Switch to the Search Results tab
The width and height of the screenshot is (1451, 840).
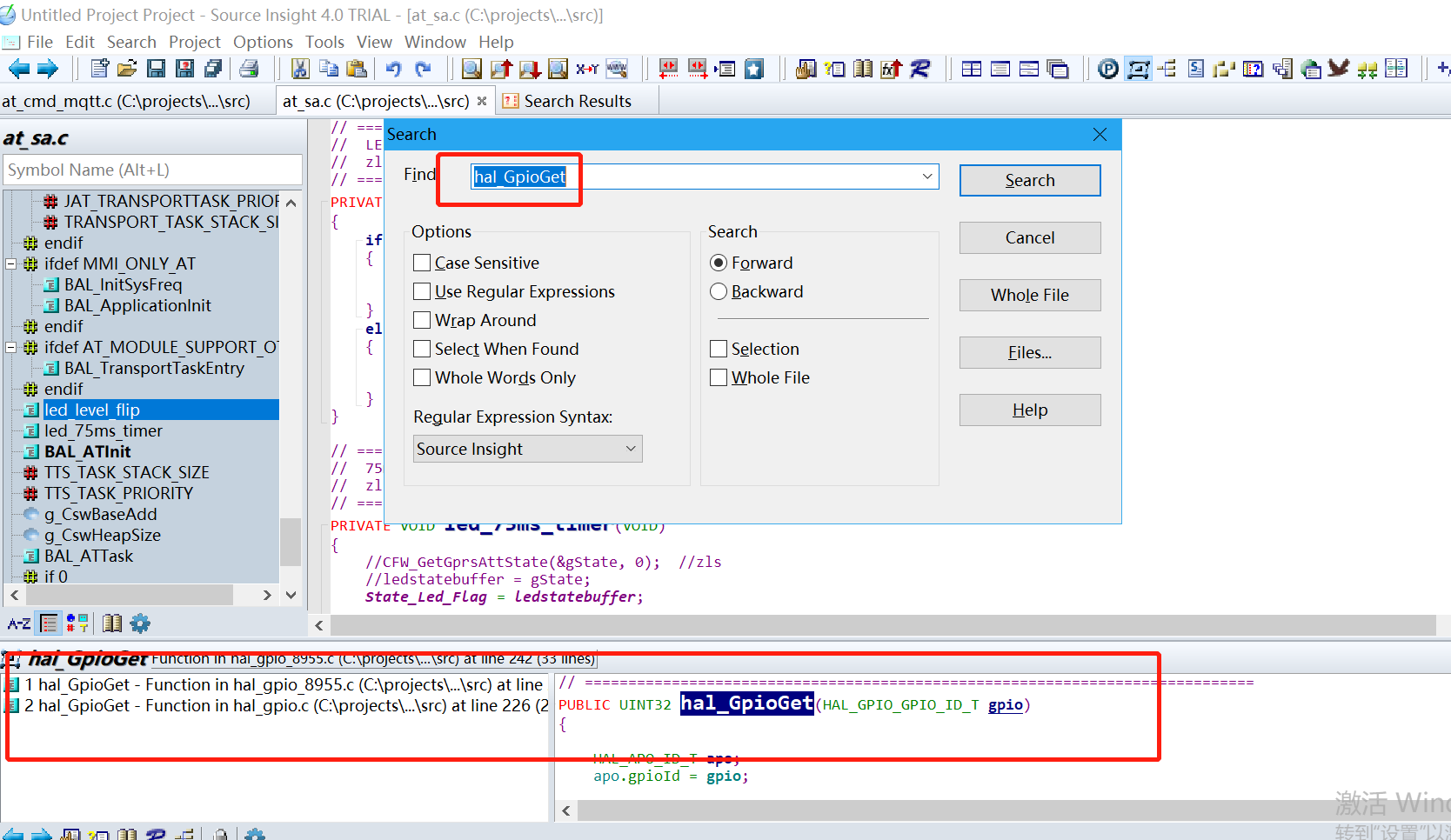[577, 101]
